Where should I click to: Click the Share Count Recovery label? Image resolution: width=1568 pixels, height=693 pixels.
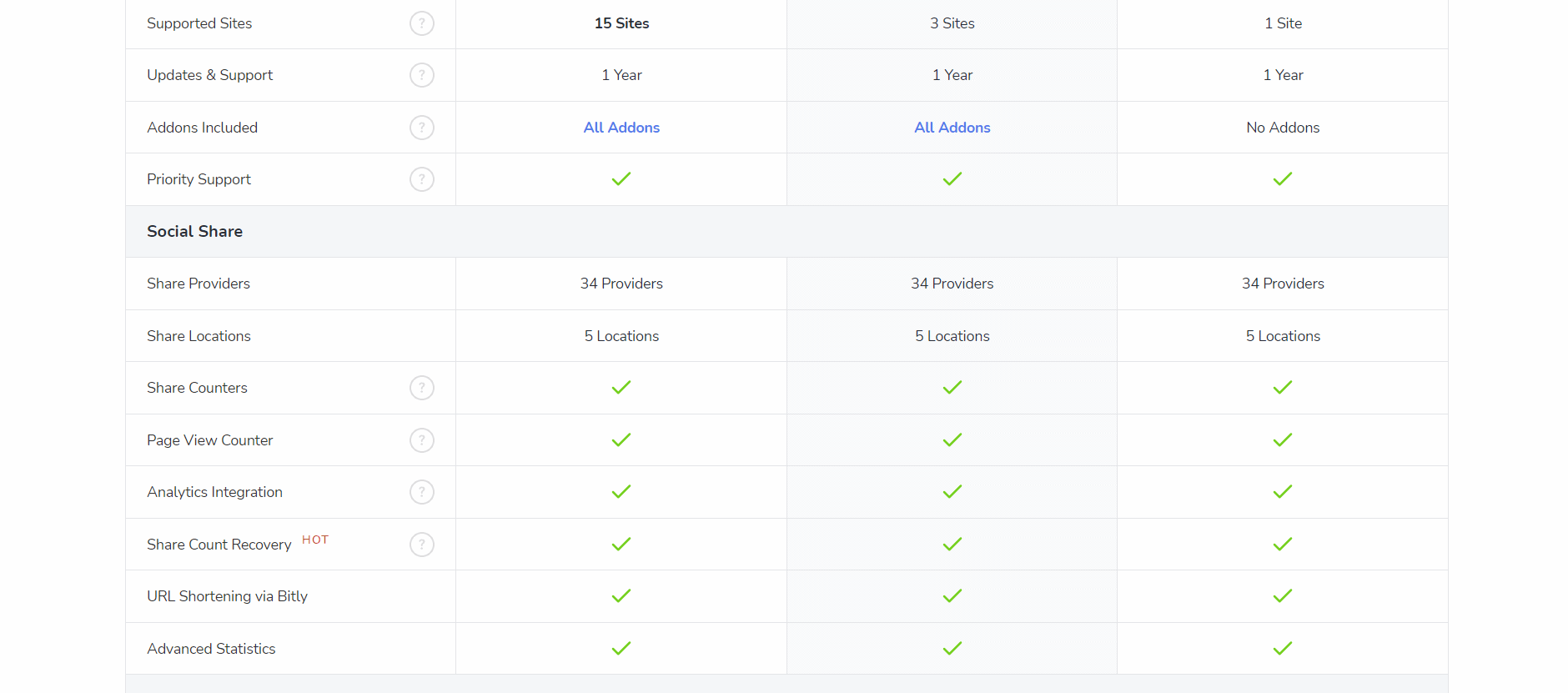click(219, 545)
